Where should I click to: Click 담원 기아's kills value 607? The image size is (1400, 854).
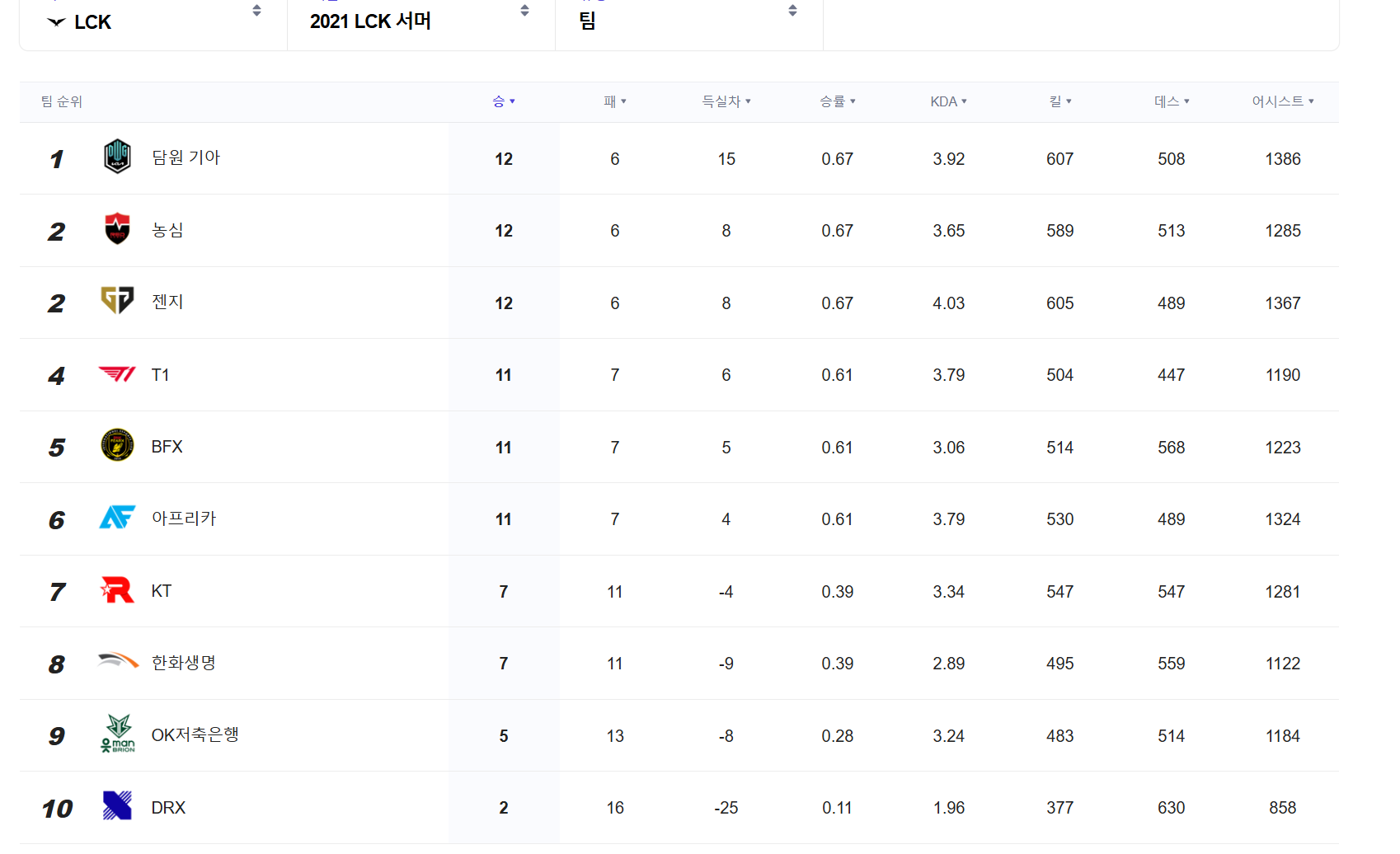(1060, 159)
